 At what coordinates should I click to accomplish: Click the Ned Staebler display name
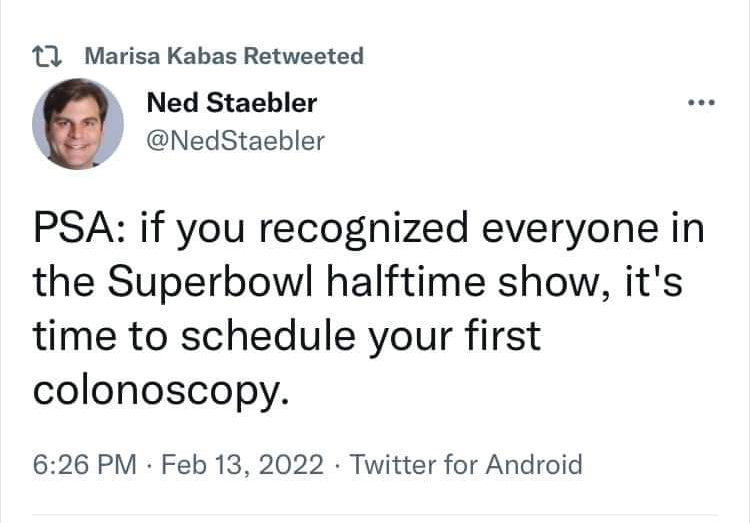click(231, 103)
